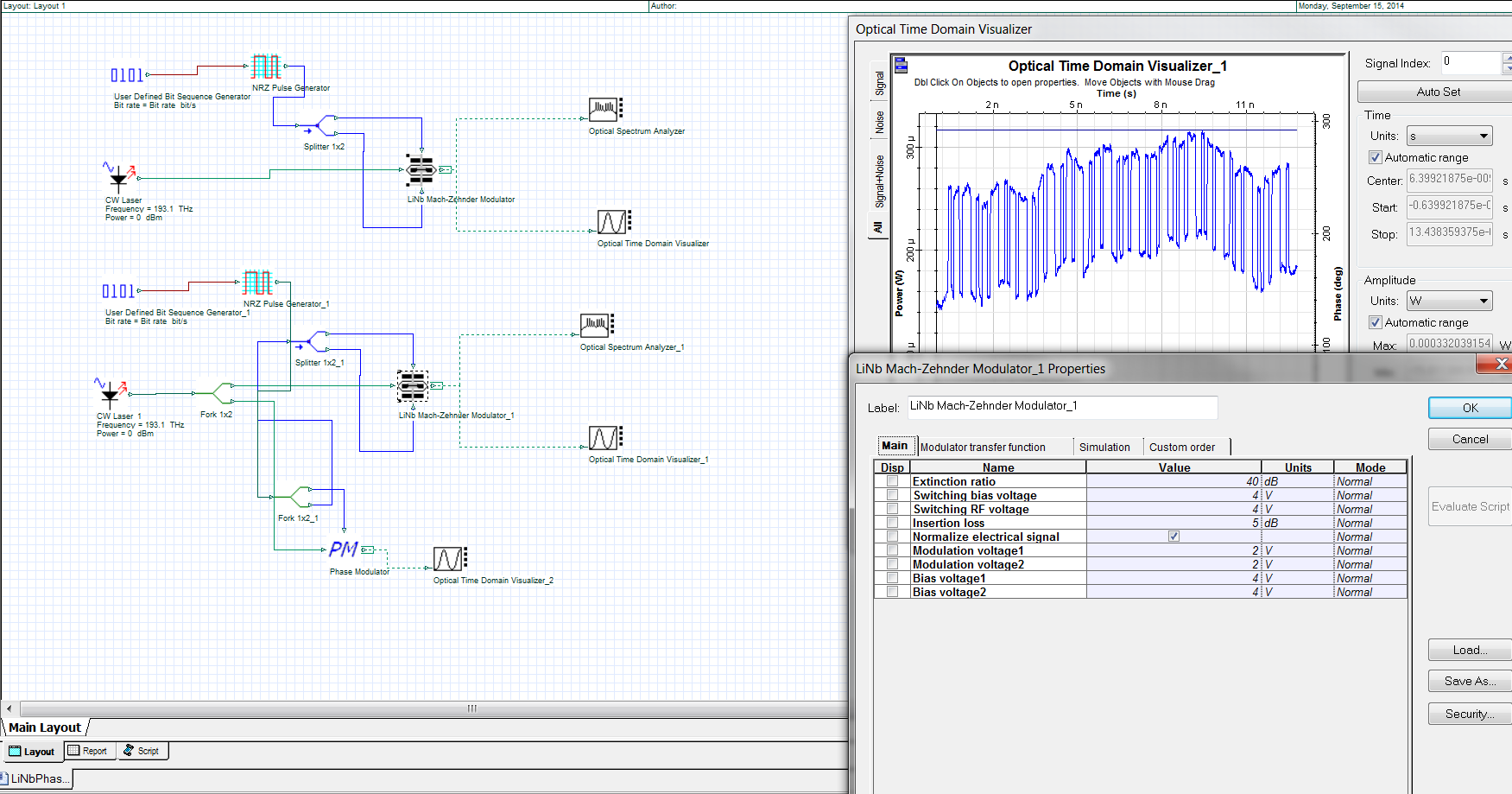This screenshot has width=1512, height=794.
Task: Click OK in the modulator properties dialog
Action: (x=1469, y=407)
